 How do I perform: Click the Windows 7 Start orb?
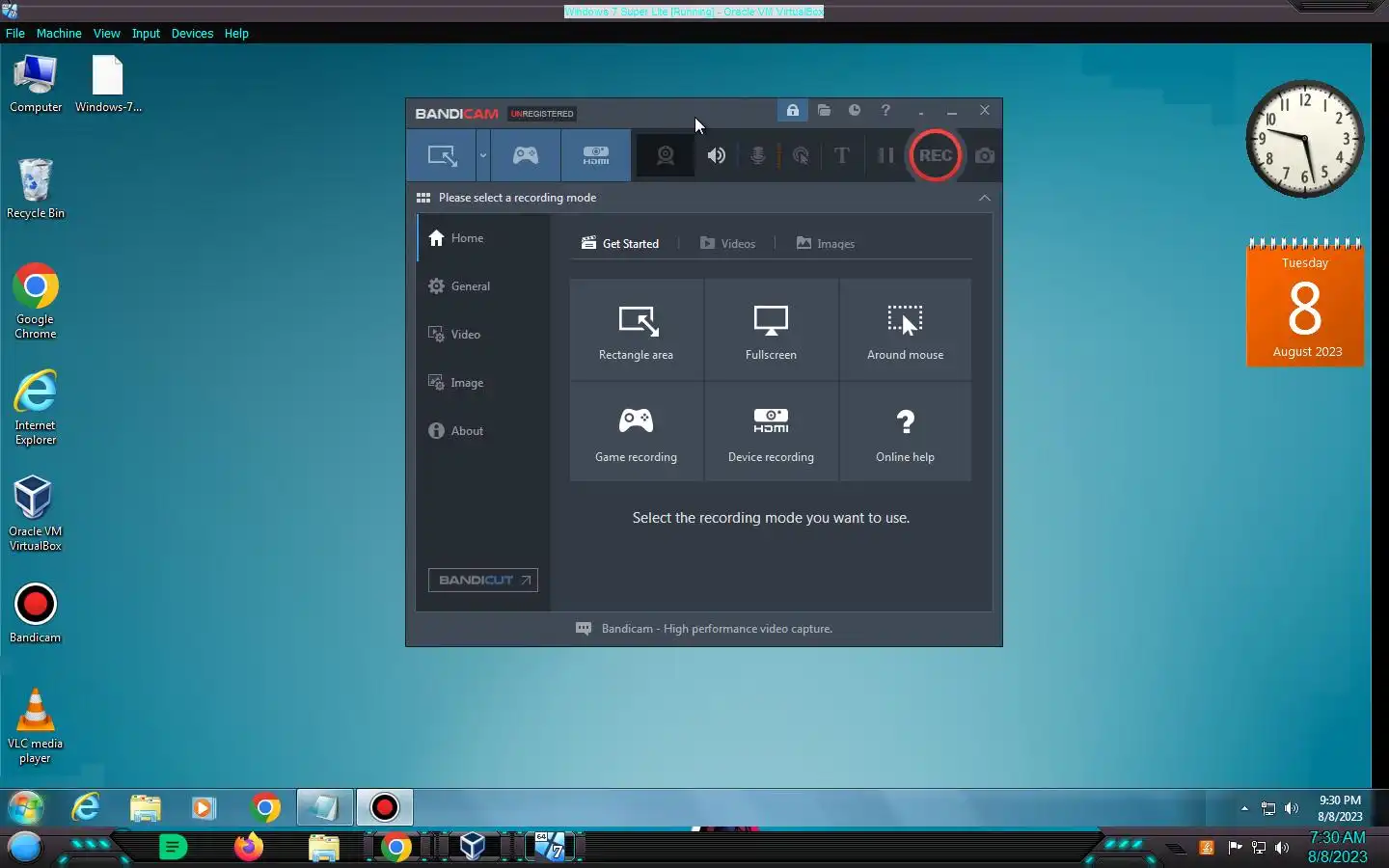coord(26,807)
